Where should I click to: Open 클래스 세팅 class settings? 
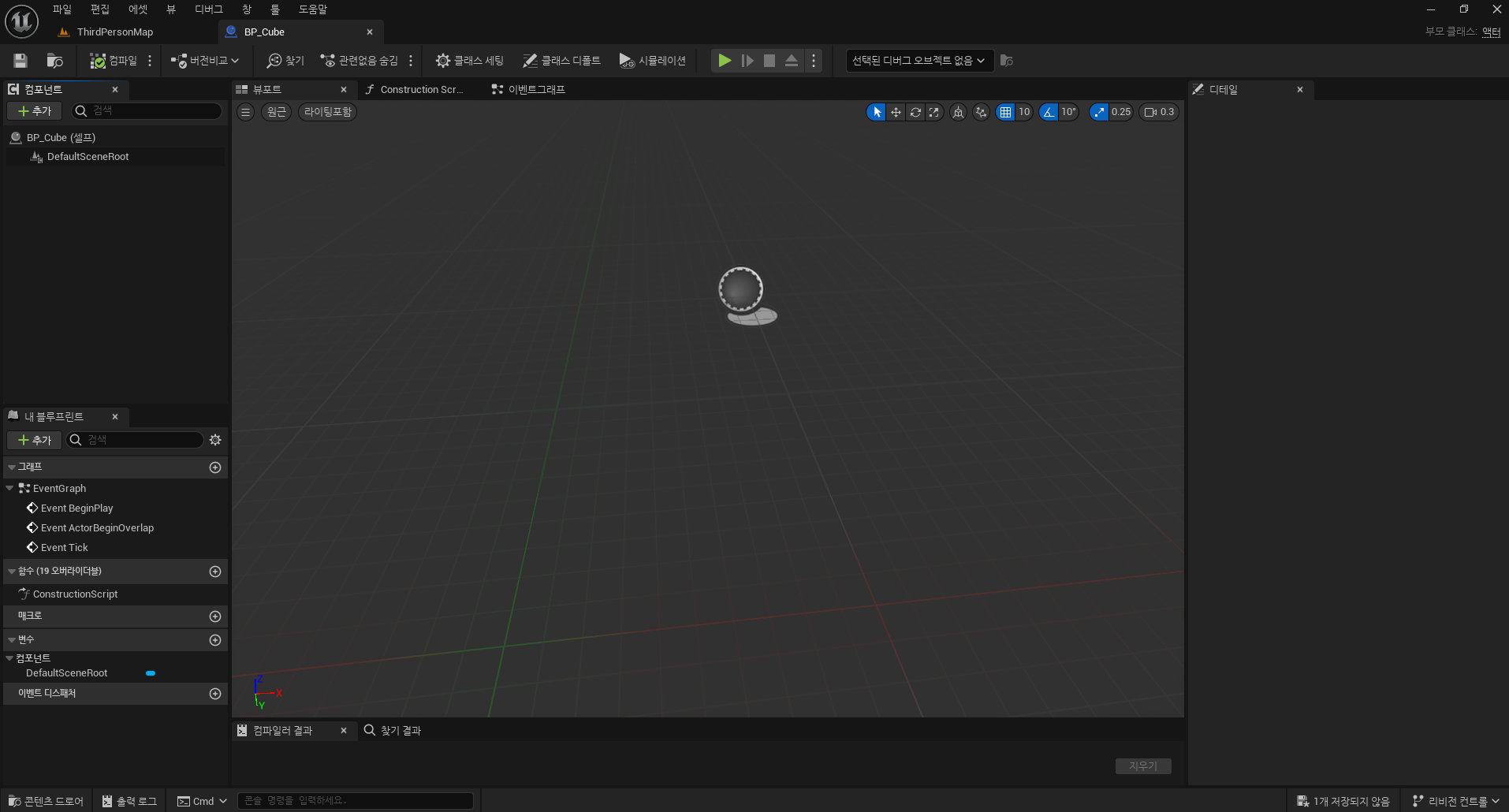[x=470, y=61]
